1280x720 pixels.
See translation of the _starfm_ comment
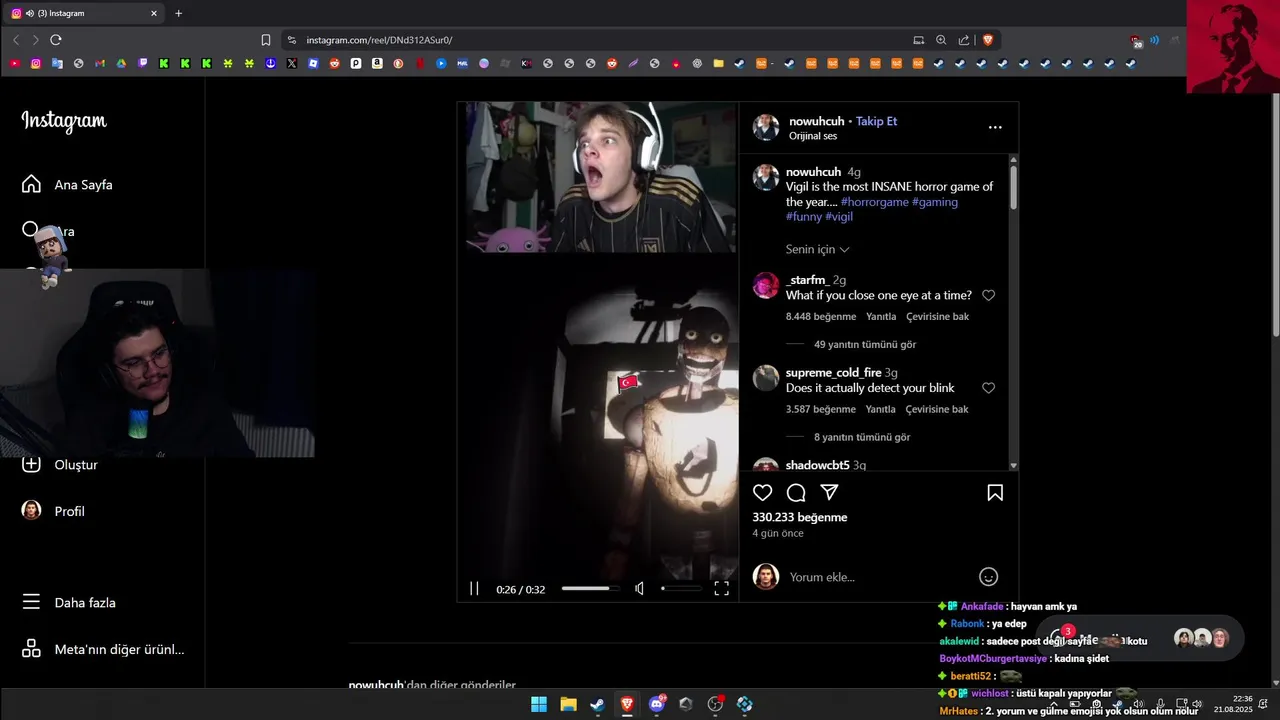point(937,317)
